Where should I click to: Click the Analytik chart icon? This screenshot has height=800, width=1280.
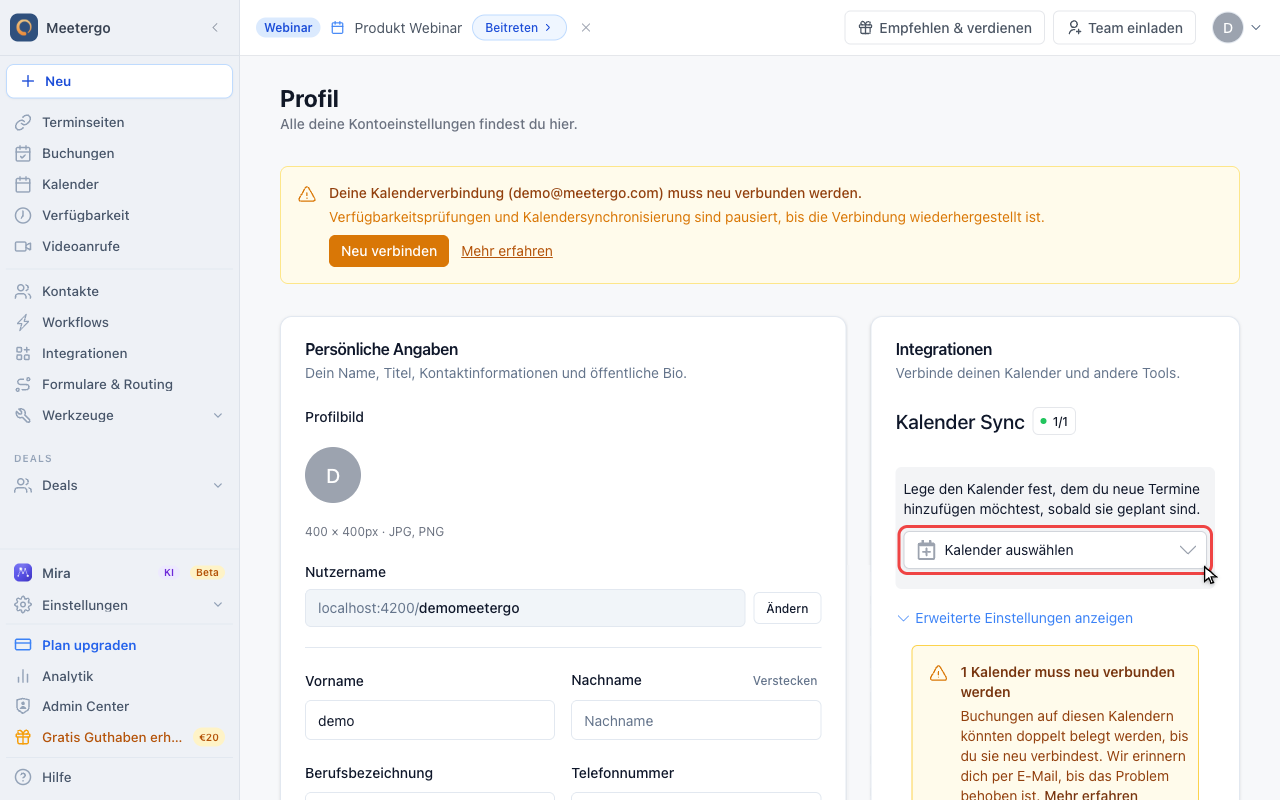point(23,676)
